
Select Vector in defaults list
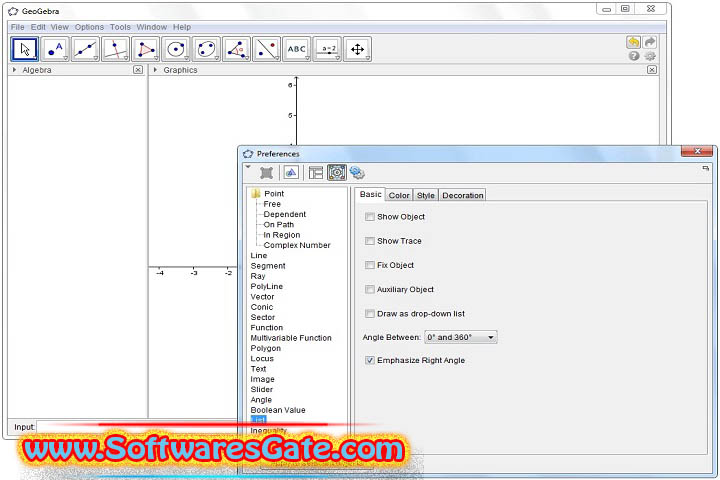[x=262, y=297]
